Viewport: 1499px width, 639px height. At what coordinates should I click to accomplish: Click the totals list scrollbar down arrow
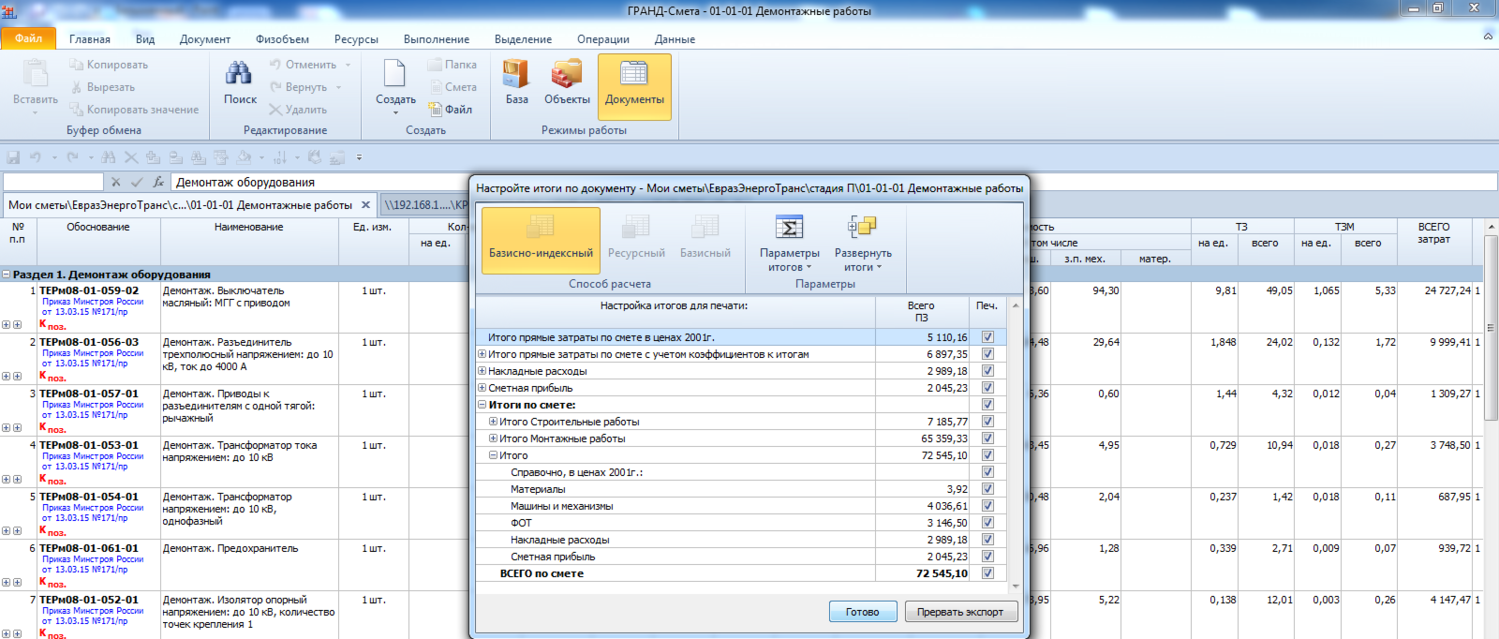click(1015, 587)
